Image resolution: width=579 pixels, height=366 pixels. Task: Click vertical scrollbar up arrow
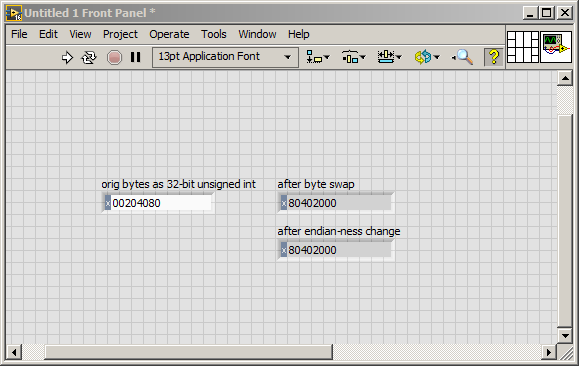[565, 78]
